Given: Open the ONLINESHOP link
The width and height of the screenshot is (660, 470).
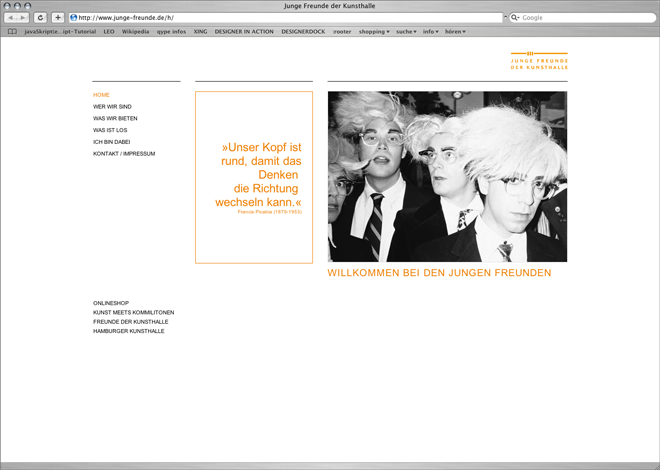Looking at the screenshot, I should pos(111,303).
